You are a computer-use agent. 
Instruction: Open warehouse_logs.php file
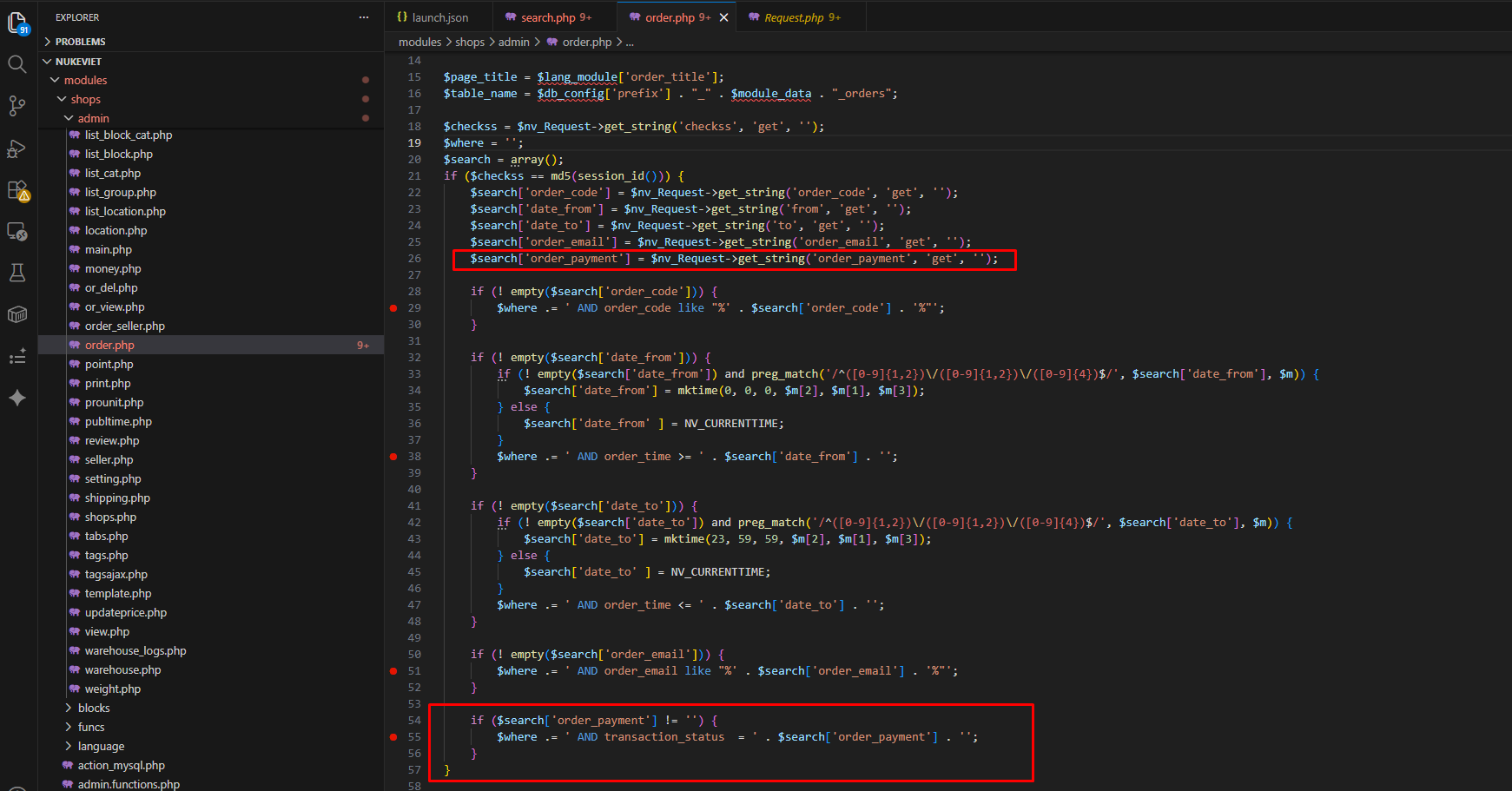[x=135, y=651]
